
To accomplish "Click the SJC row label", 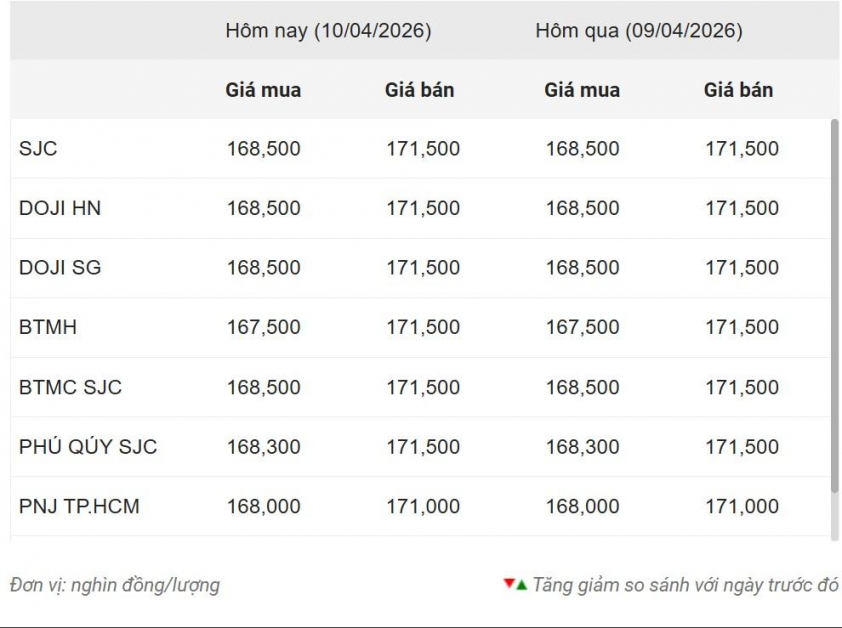I will coord(38,149).
